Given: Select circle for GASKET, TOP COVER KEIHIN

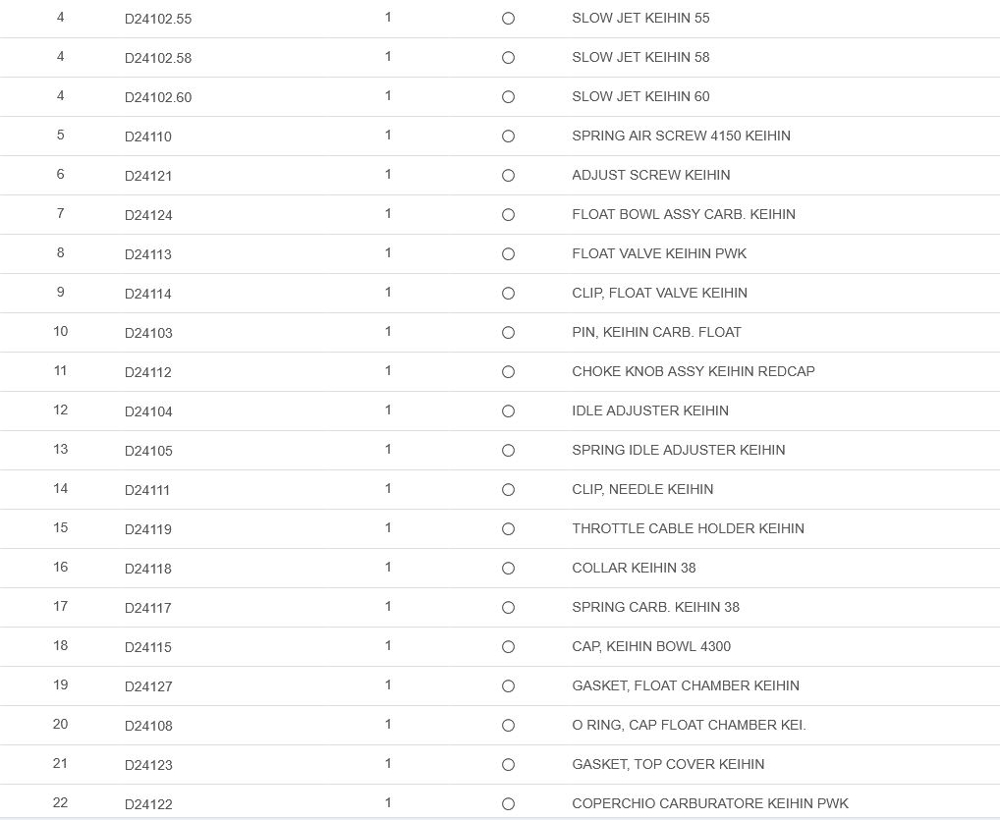Looking at the screenshot, I should click(508, 765).
